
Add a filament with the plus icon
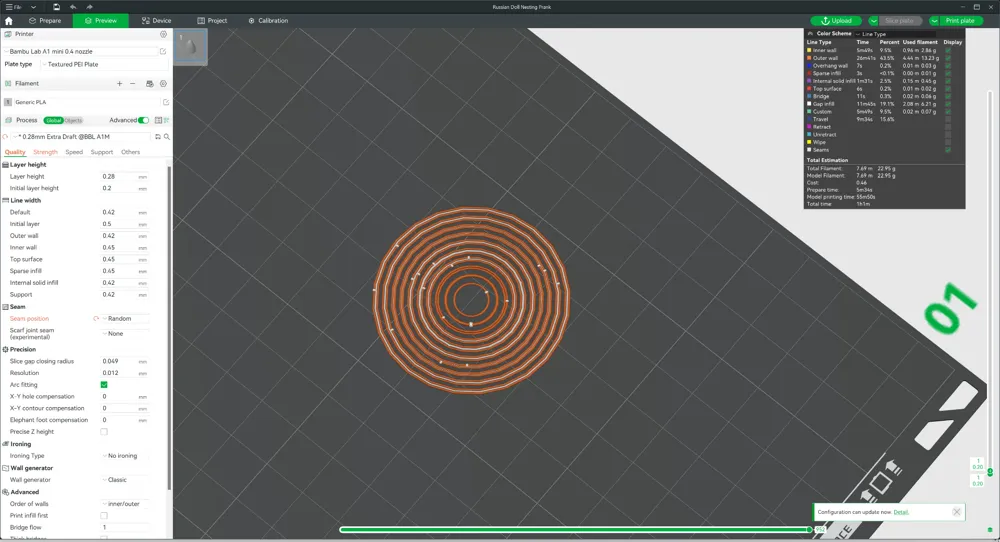click(119, 84)
